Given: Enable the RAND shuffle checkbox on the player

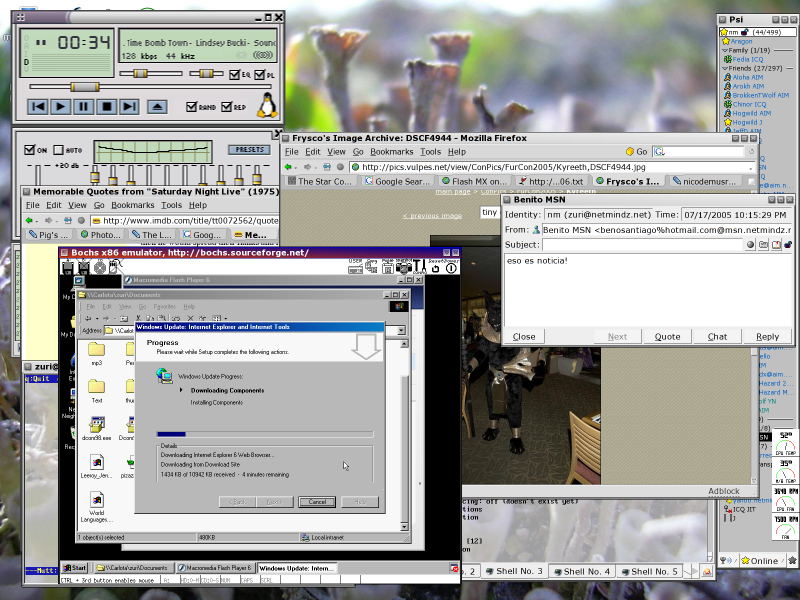Looking at the screenshot, I should (191, 106).
